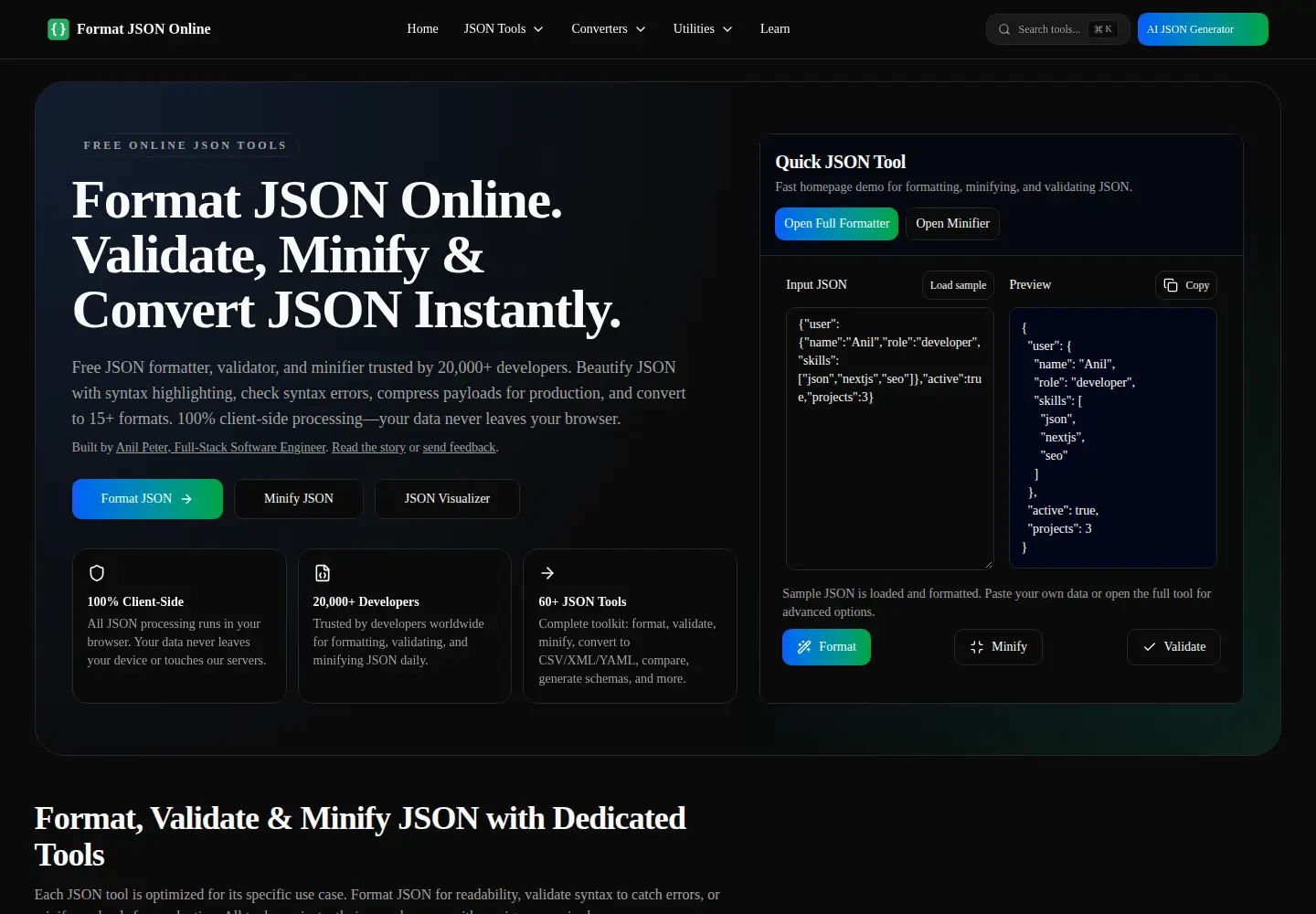Go to the Home nav item
Viewport: 1316px width, 914px height.
(x=422, y=29)
